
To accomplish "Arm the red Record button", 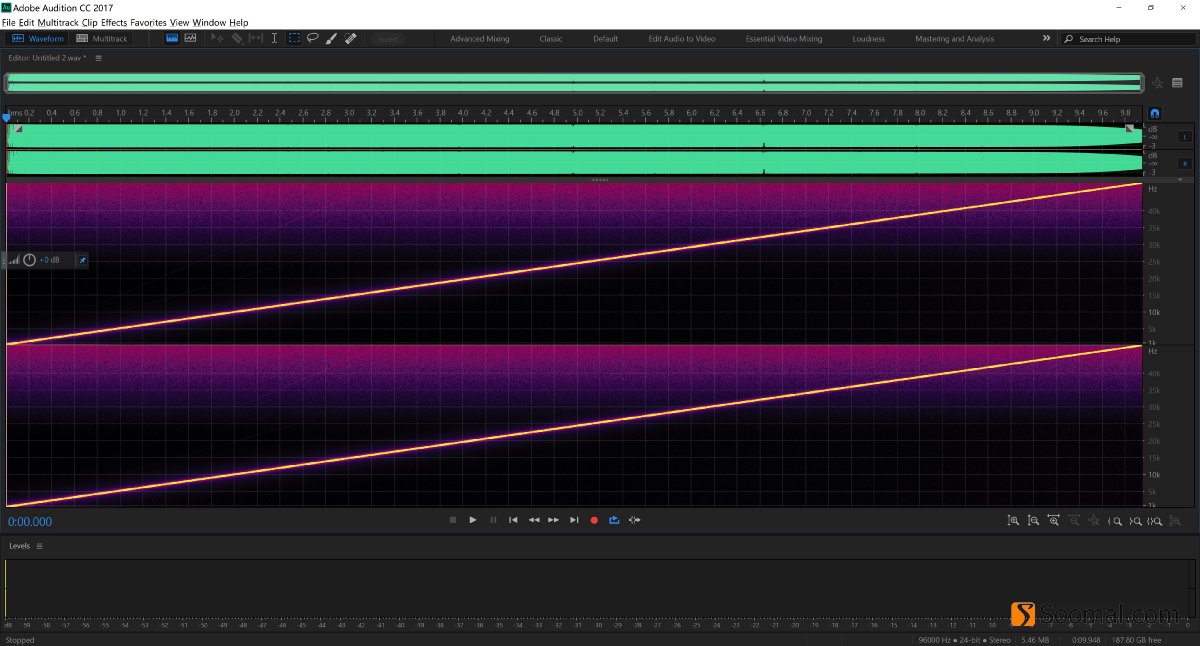I will pyautogui.click(x=594, y=520).
